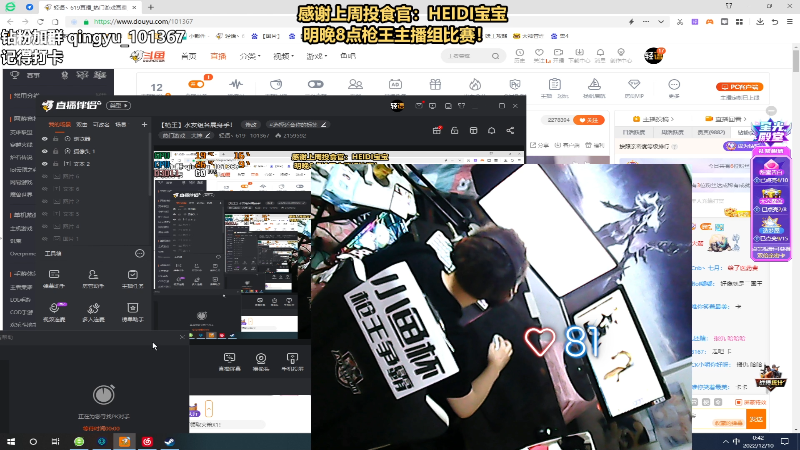Open the followed channels heart icon

(x=539, y=55)
